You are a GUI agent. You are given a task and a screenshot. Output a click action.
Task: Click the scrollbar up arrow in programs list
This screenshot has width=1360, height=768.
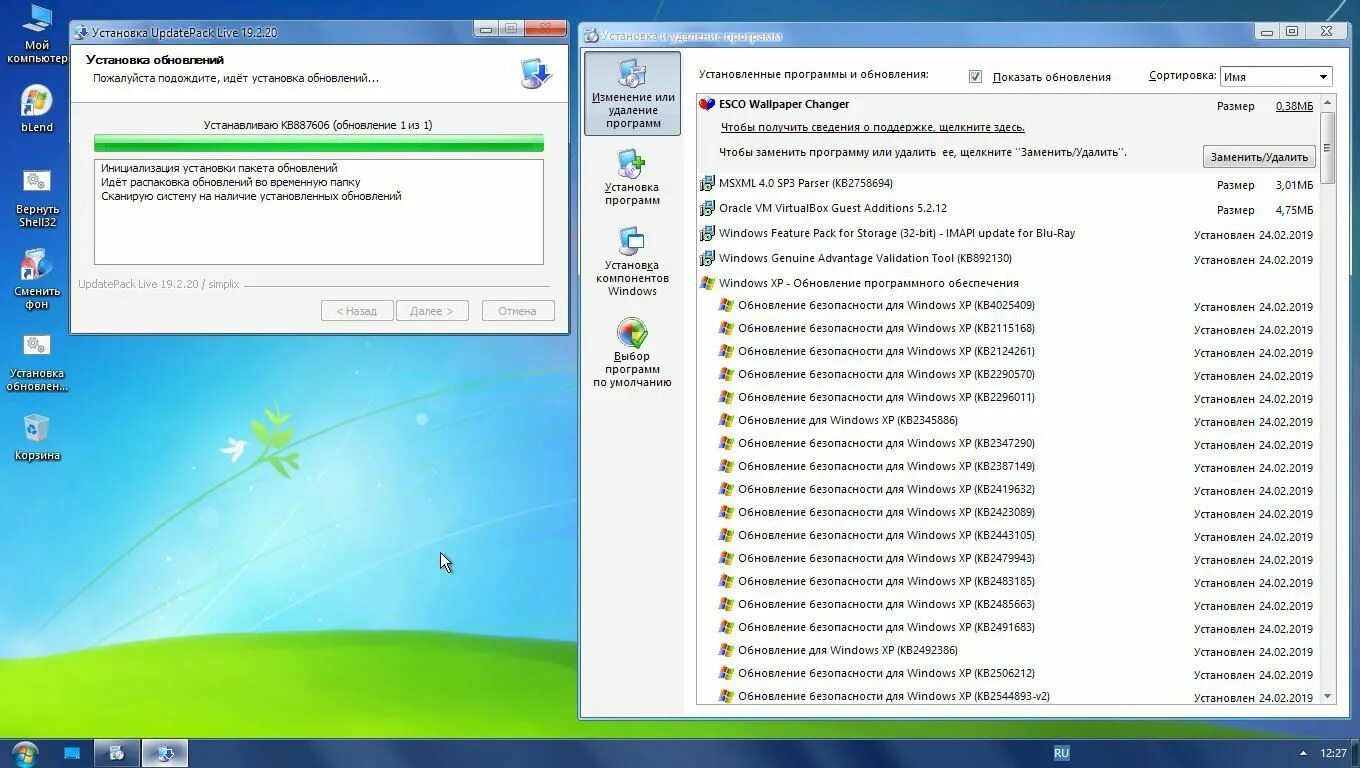coord(1328,102)
